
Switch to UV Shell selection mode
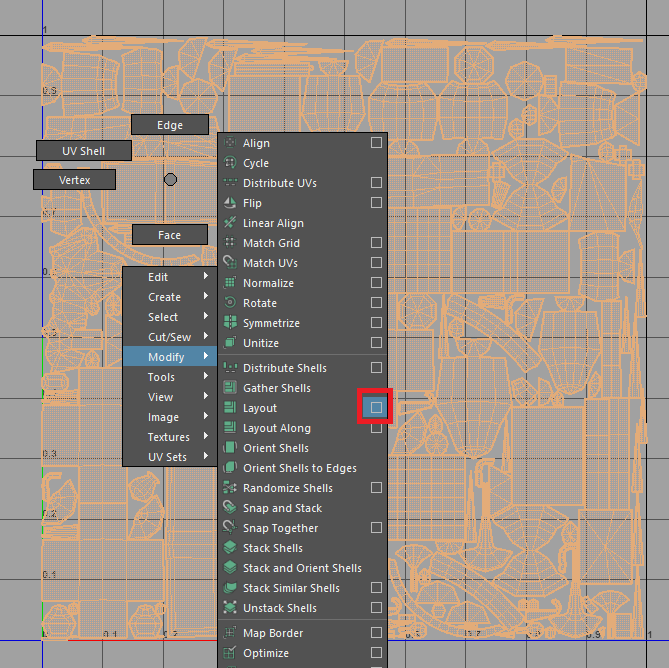tap(84, 151)
